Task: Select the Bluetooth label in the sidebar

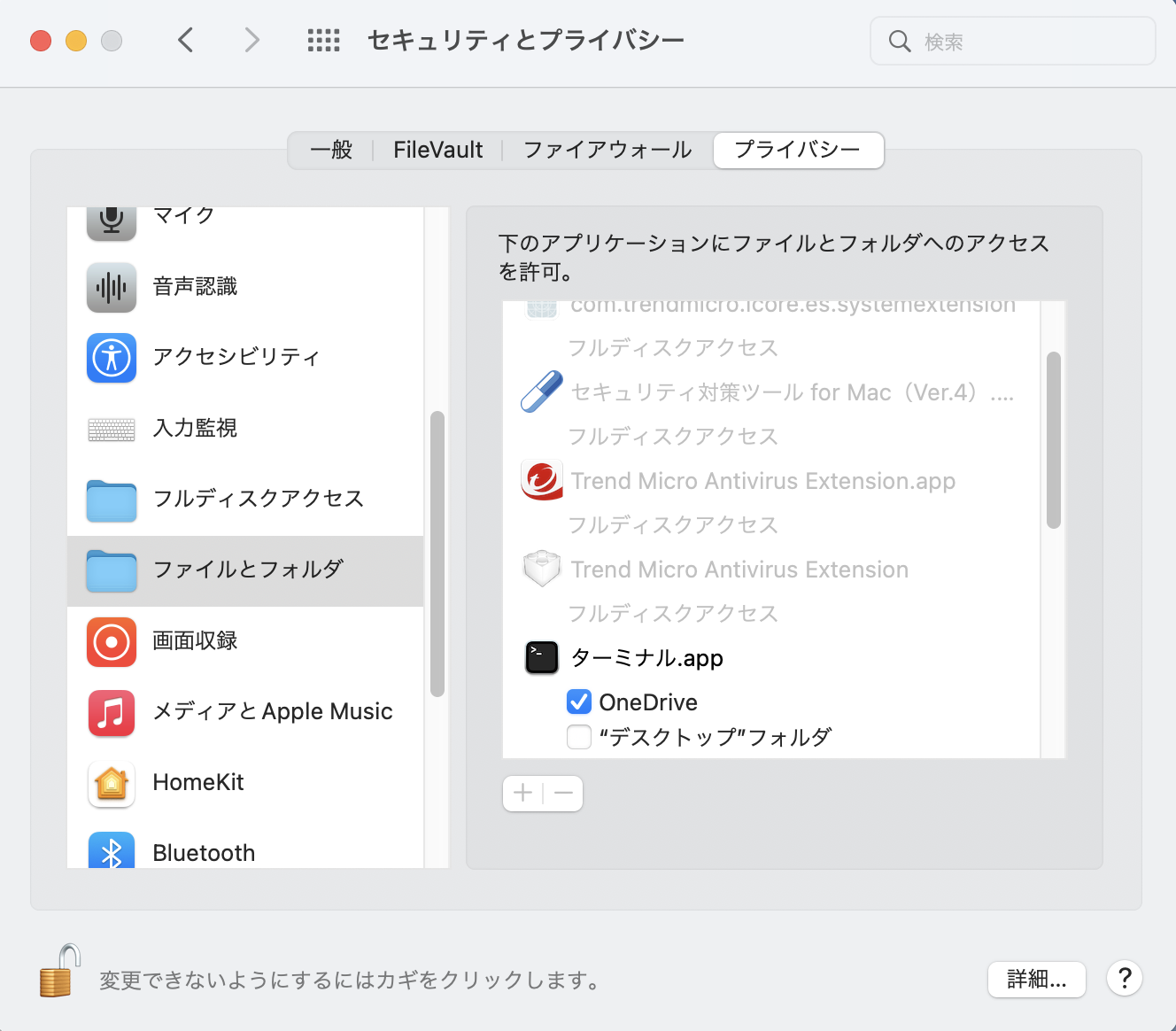Action: point(205,853)
